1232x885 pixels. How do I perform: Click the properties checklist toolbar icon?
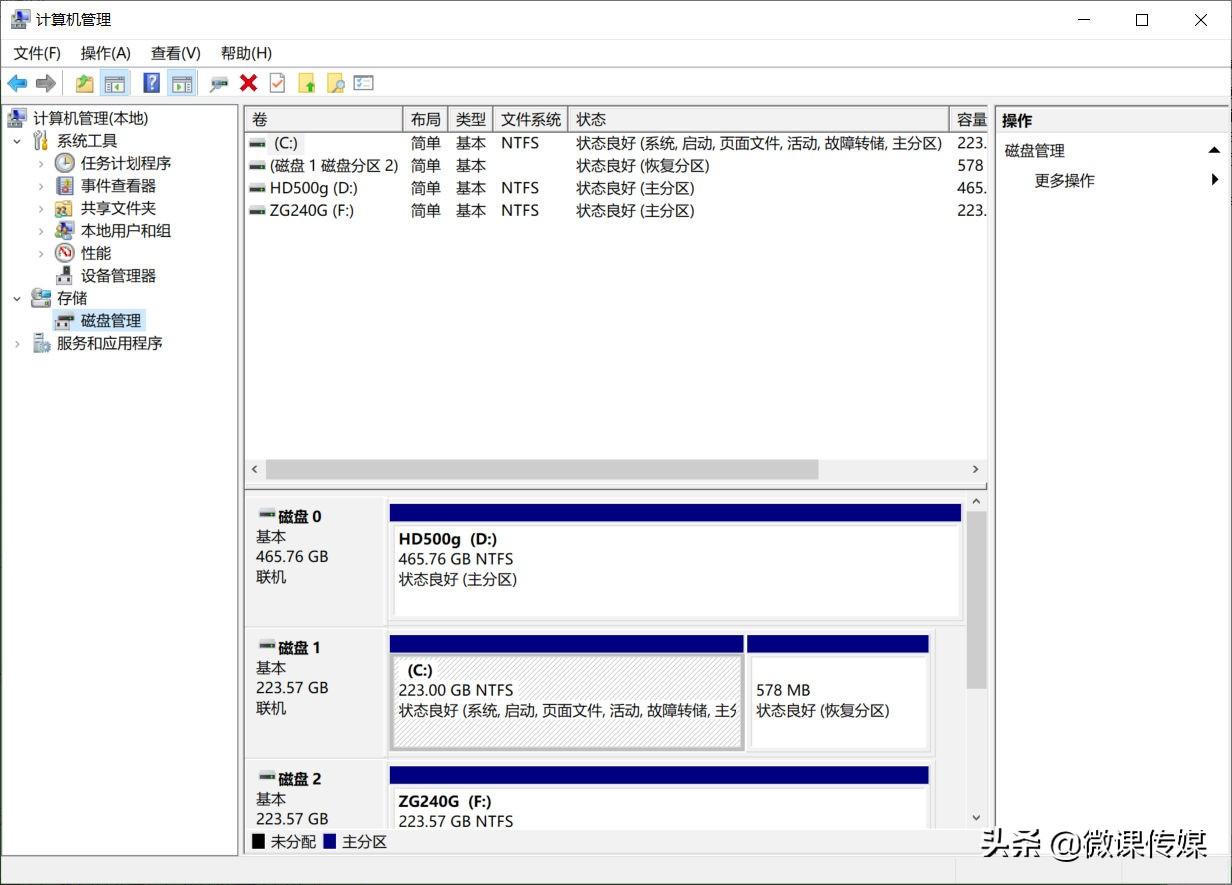pos(276,83)
